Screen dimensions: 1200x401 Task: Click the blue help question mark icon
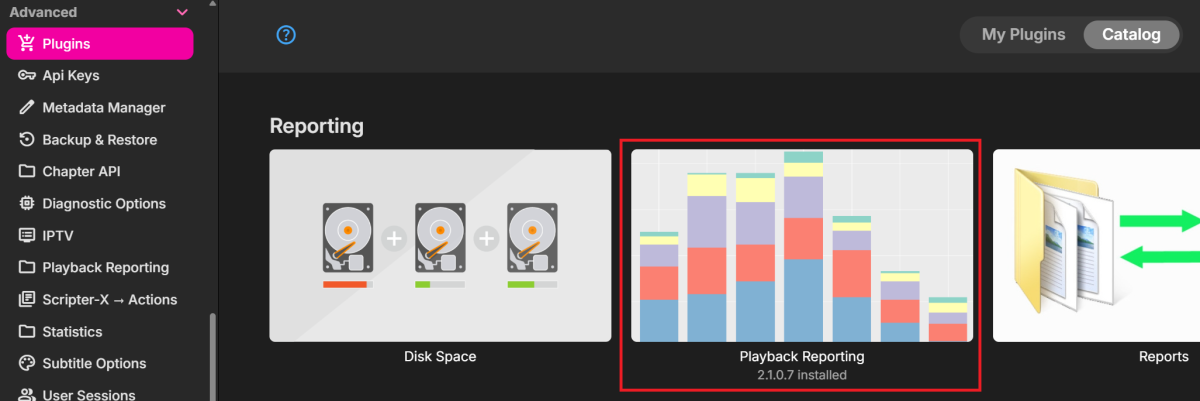[286, 35]
